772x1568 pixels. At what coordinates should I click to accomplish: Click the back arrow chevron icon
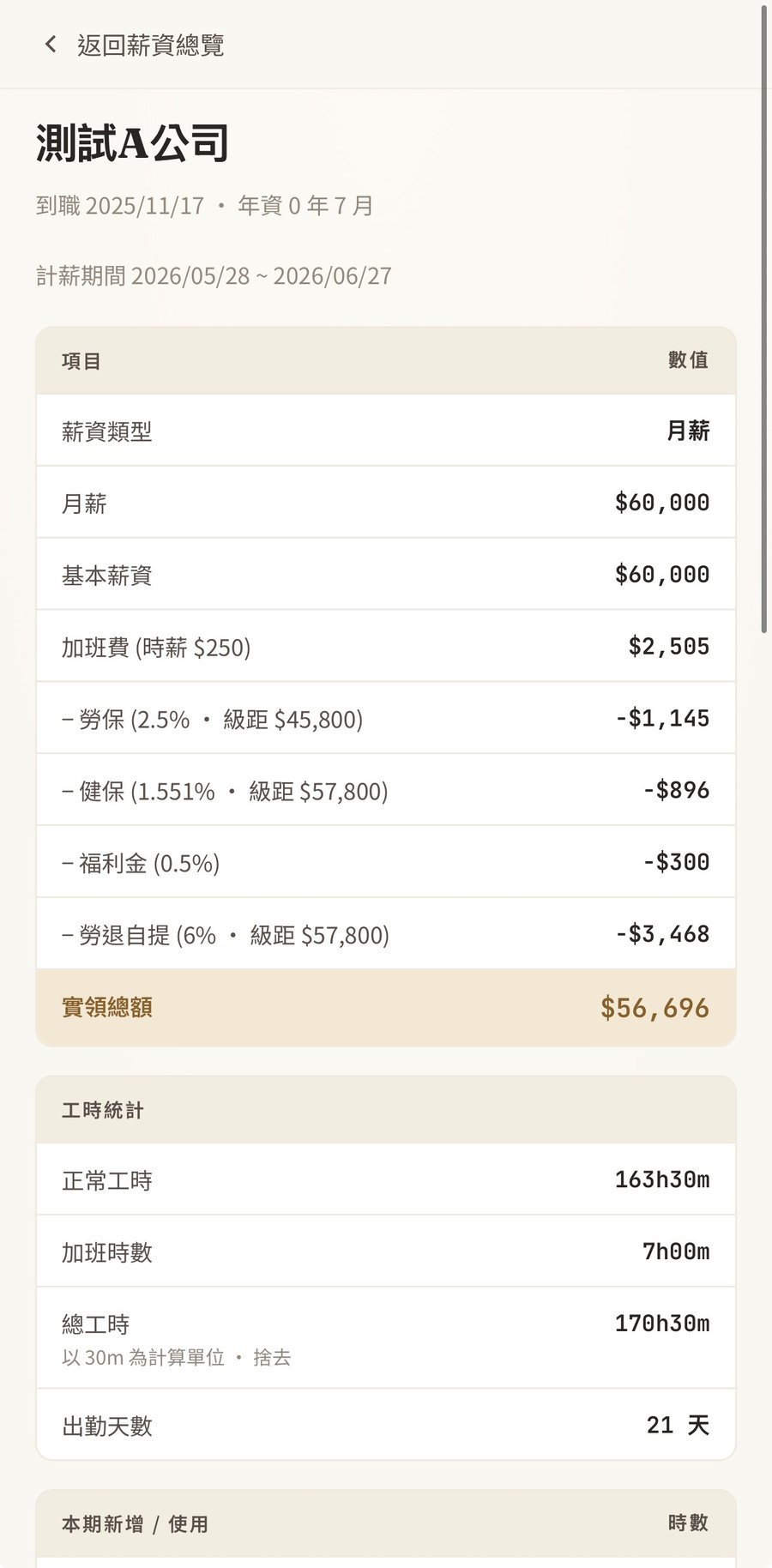click(x=51, y=44)
